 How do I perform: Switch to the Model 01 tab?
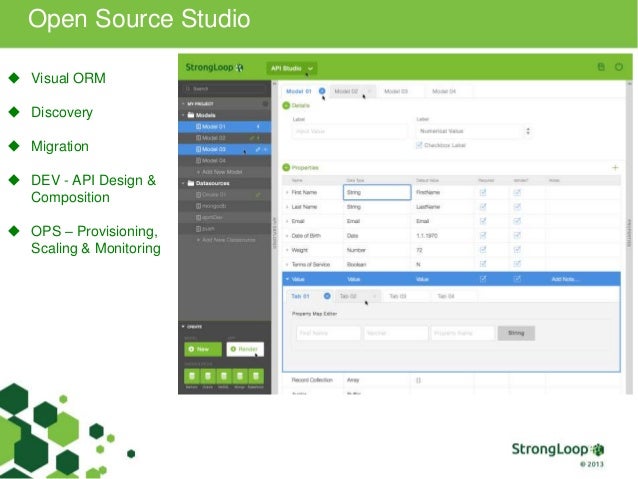299,91
